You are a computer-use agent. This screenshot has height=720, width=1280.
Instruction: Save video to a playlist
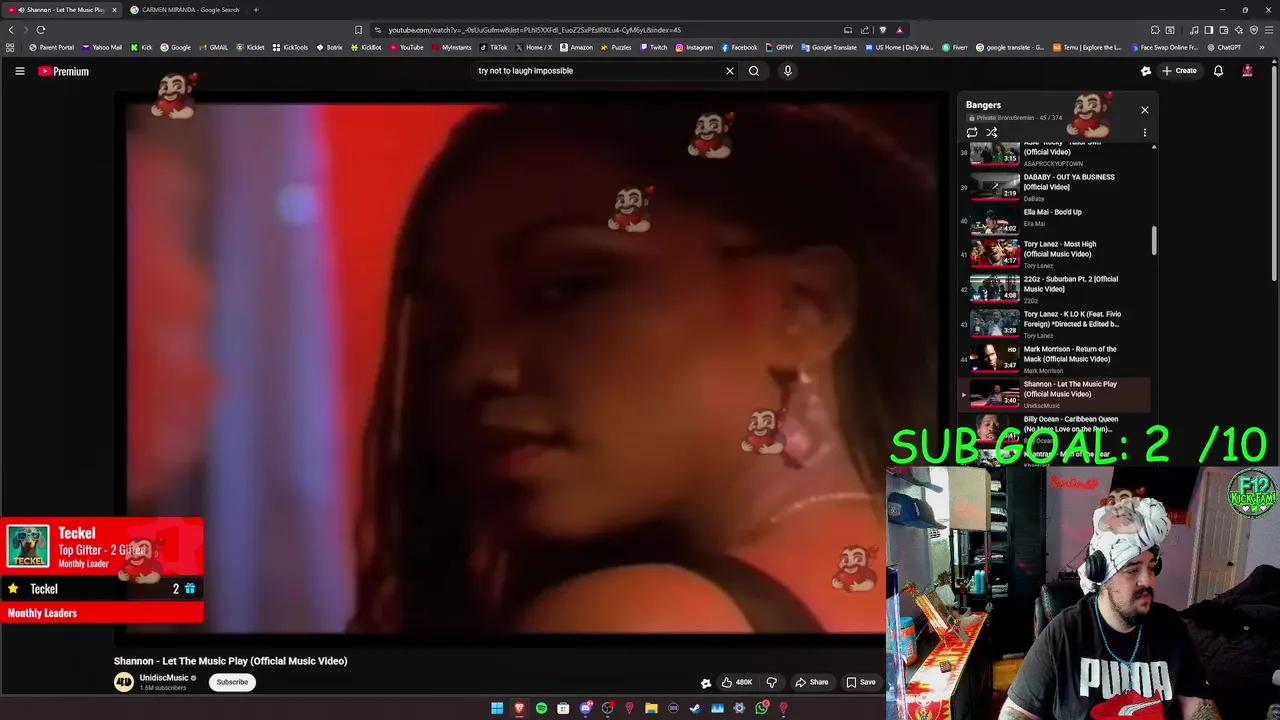861,682
